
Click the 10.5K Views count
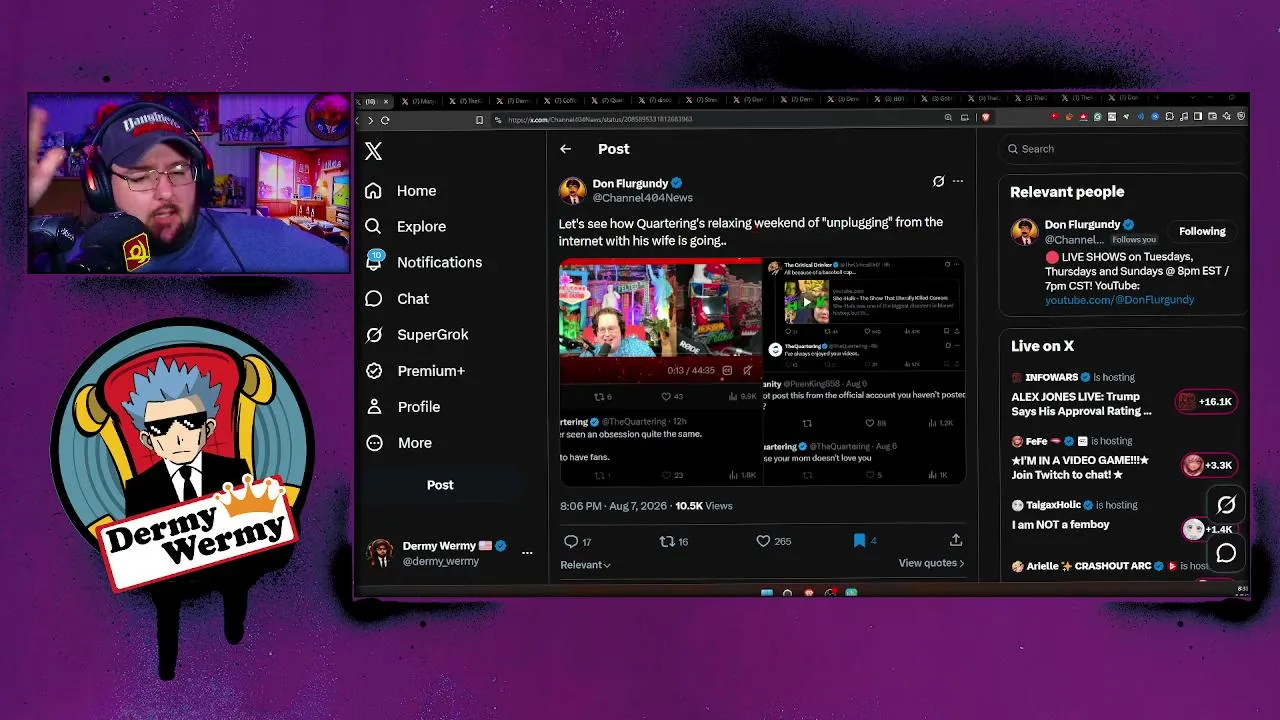[x=704, y=506]
